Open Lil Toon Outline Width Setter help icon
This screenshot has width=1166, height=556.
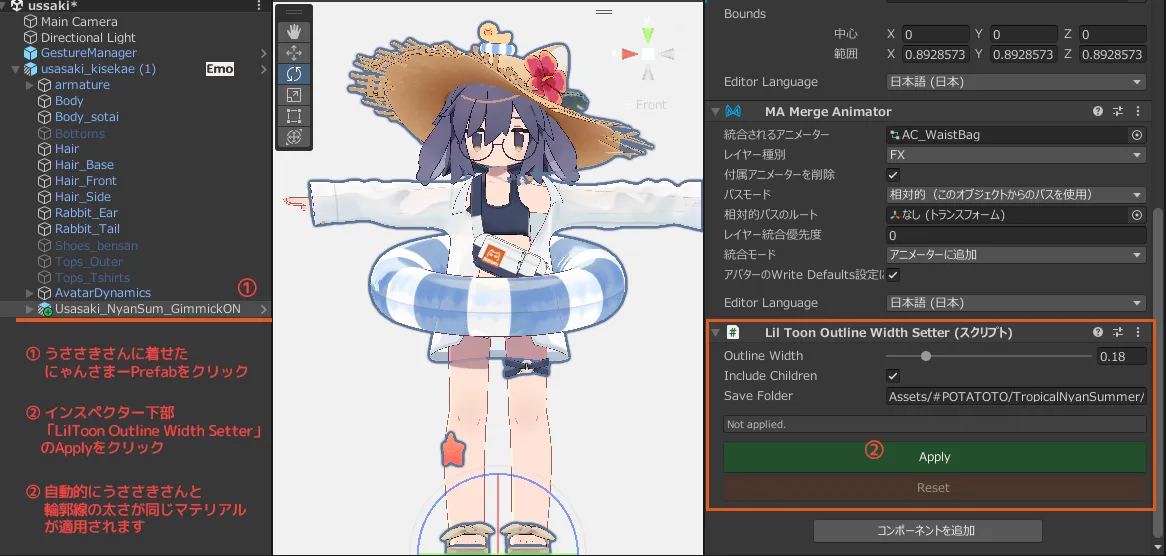1098,332
